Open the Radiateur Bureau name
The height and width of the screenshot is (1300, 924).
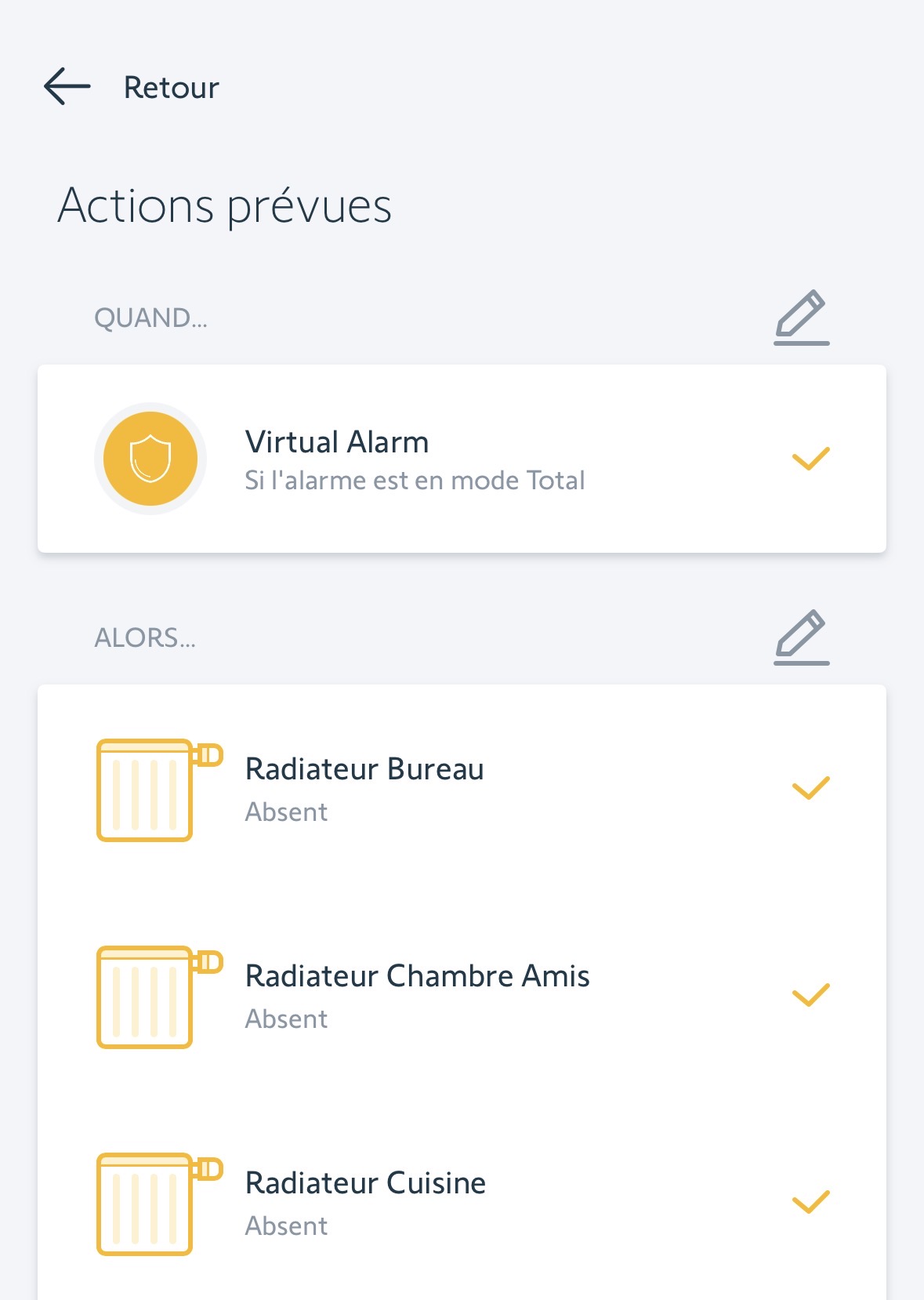click(364, 769)
